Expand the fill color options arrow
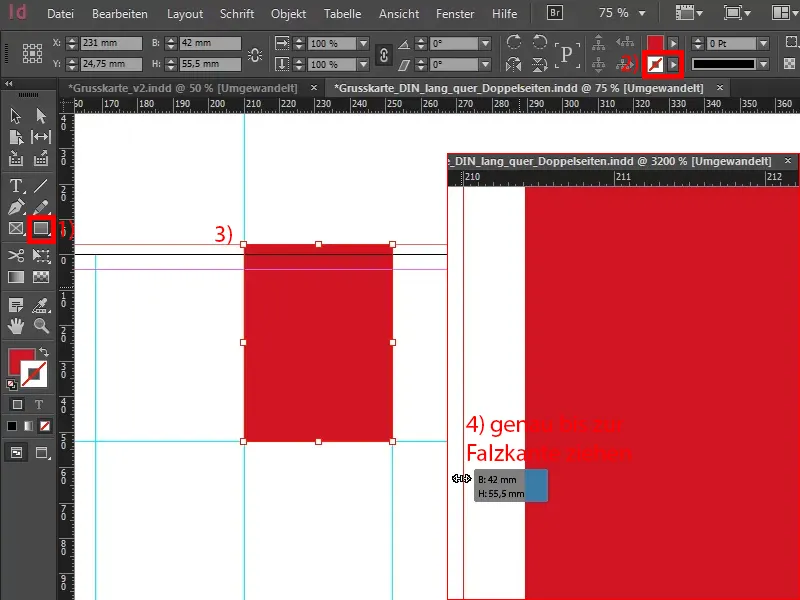Screen dimensions: 800x600 point(673,43)
